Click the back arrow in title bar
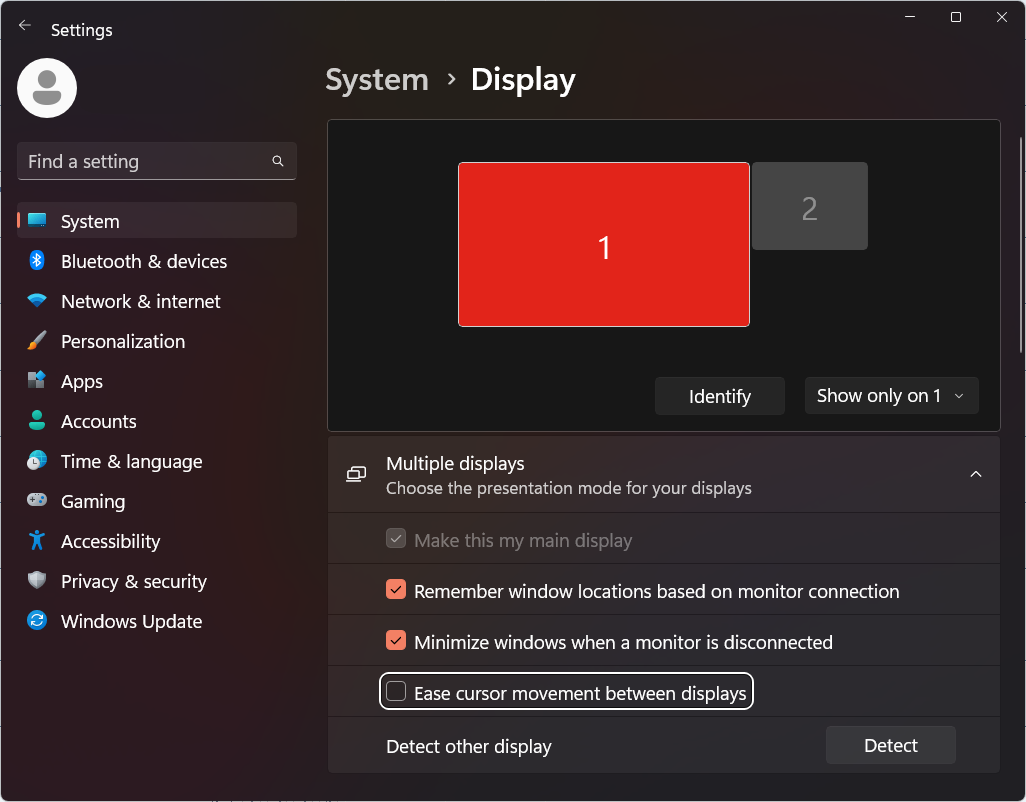Screen dimensions: 1026x802 25,27
